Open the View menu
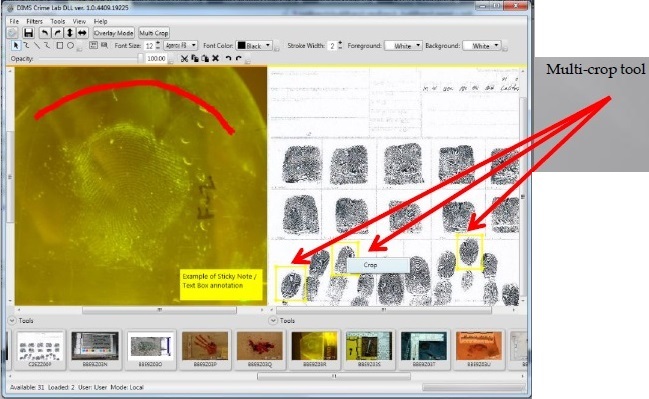 tap(79, 21)
